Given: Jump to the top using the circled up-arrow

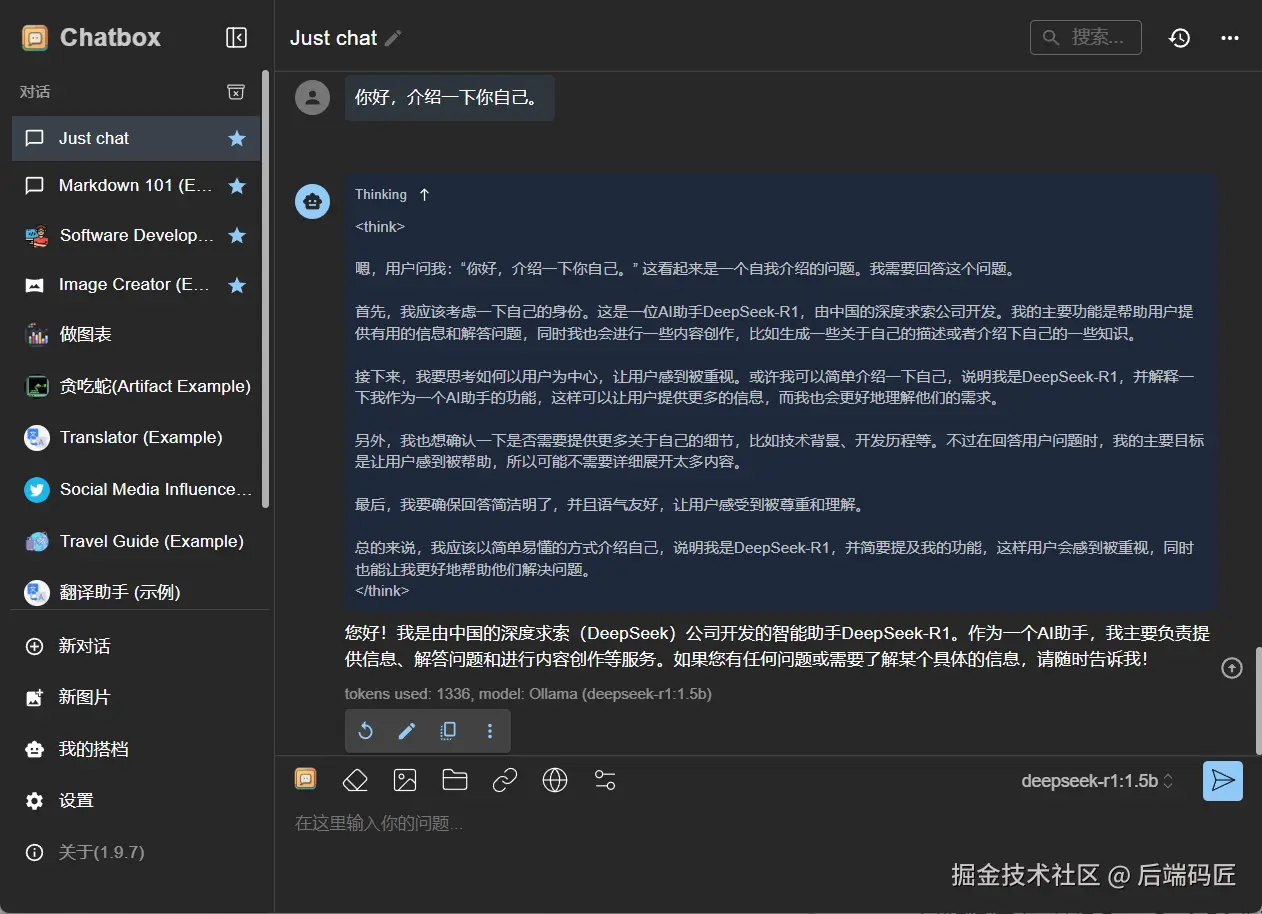Looking at the screenshot, I should [x=1232, y=668].
